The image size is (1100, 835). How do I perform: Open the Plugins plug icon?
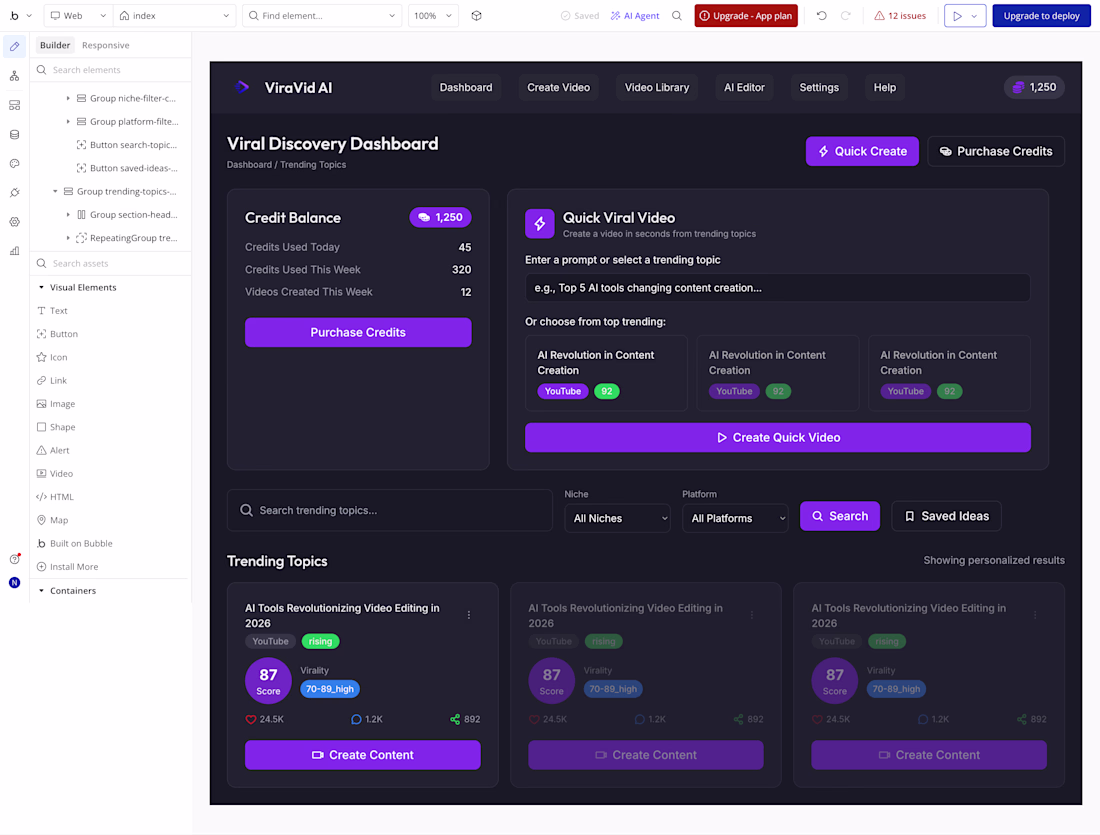point(15,192)
